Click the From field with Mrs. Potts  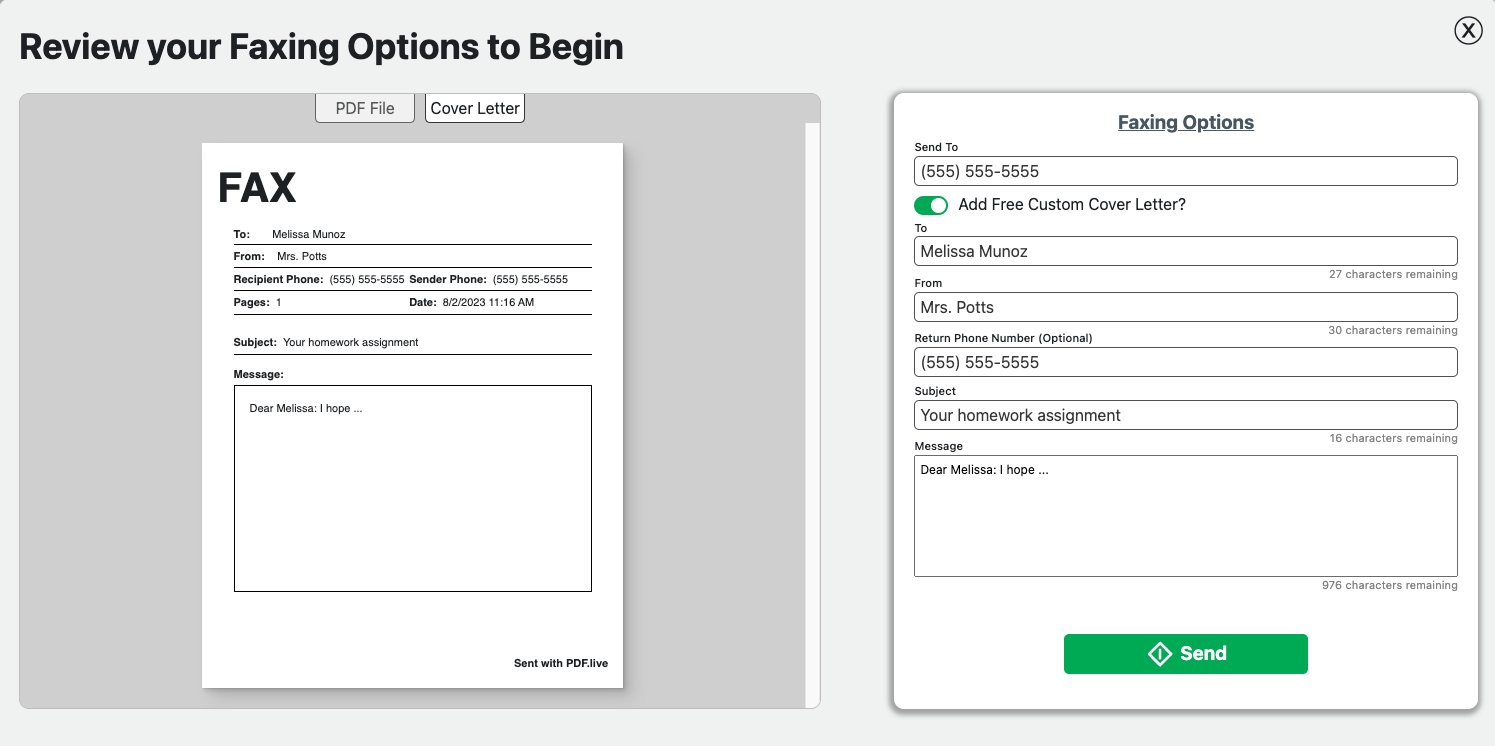pyautogui.click(x=1185, y=306)
